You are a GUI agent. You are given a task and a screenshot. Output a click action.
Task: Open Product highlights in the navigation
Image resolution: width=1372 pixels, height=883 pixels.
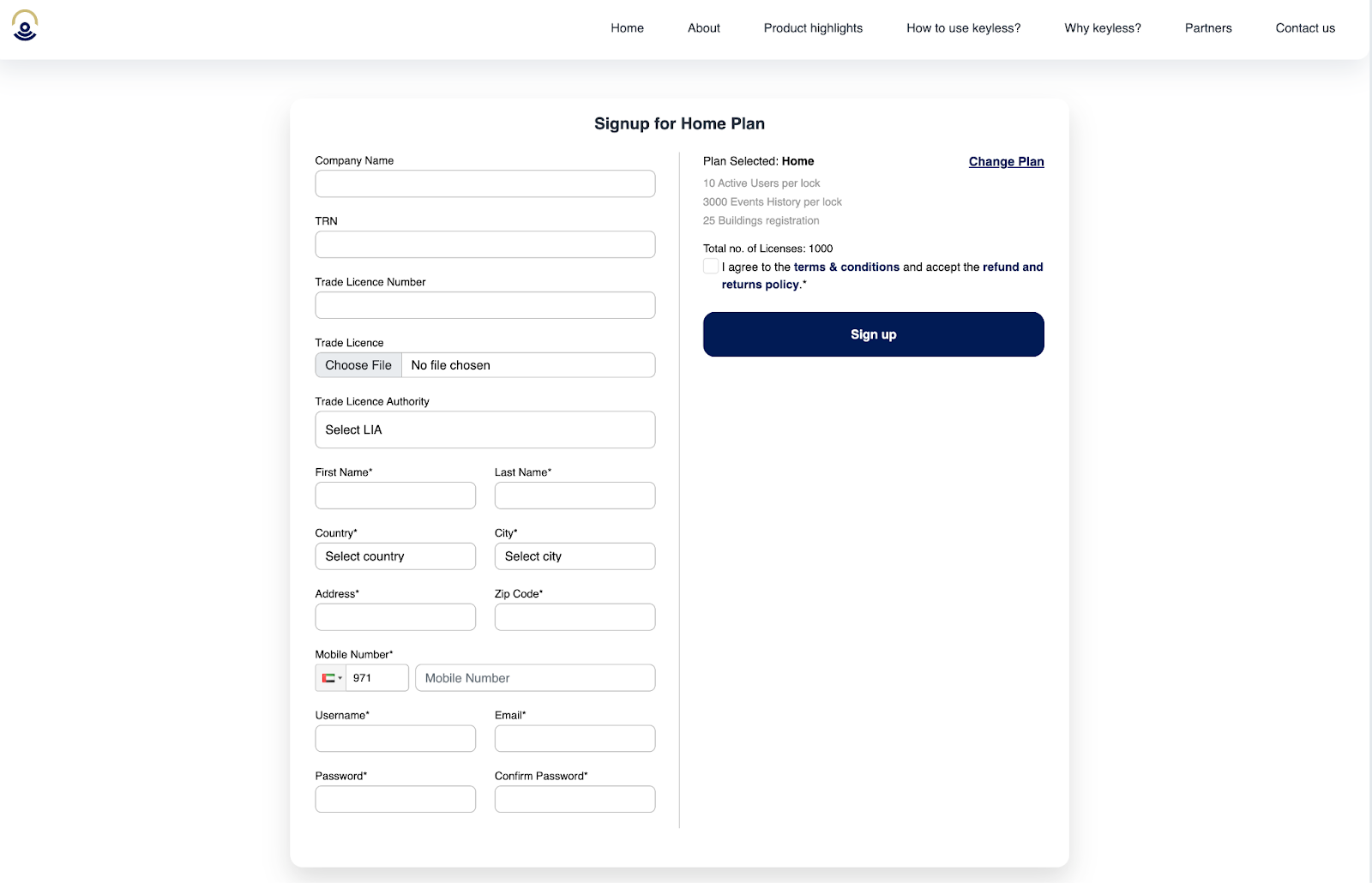814,28
